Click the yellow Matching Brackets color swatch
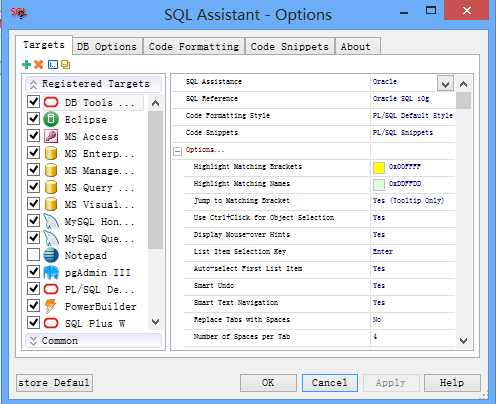This screenshot has height=404, width=496. pos(379,168)
